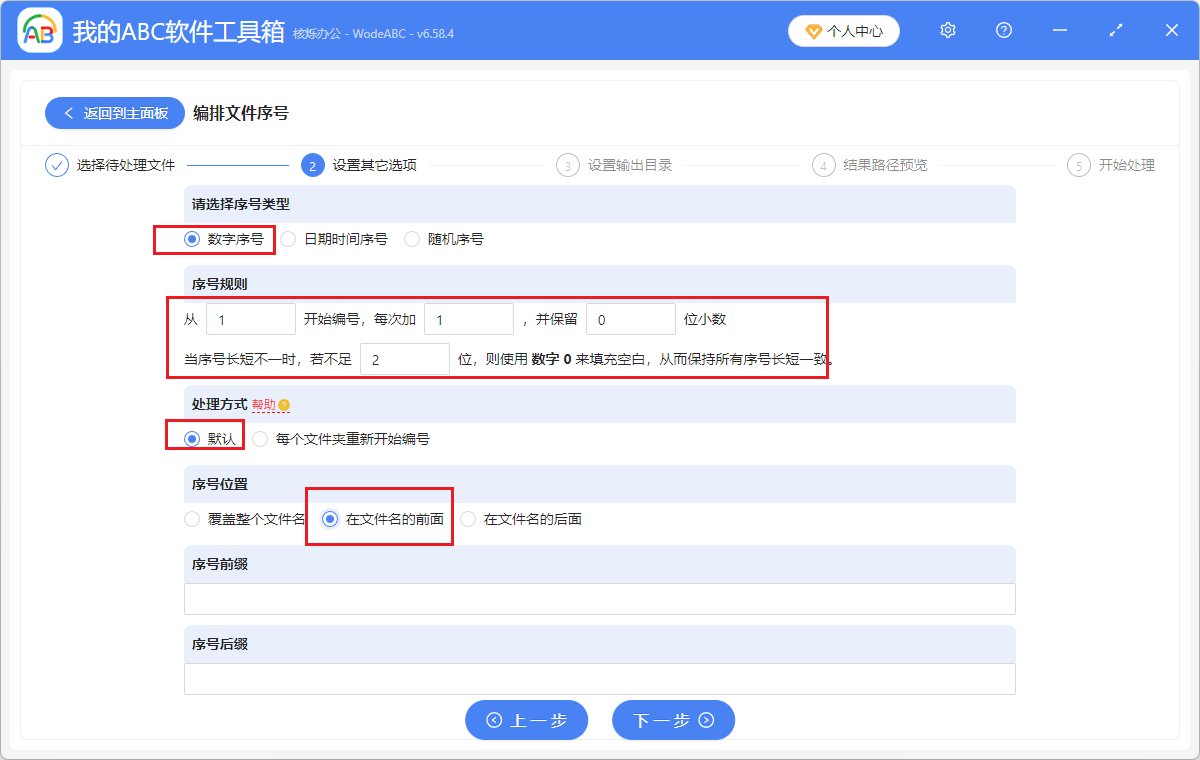Click the 上一步 button
The width and height of the screenshot is (1200, 760).
526,720
